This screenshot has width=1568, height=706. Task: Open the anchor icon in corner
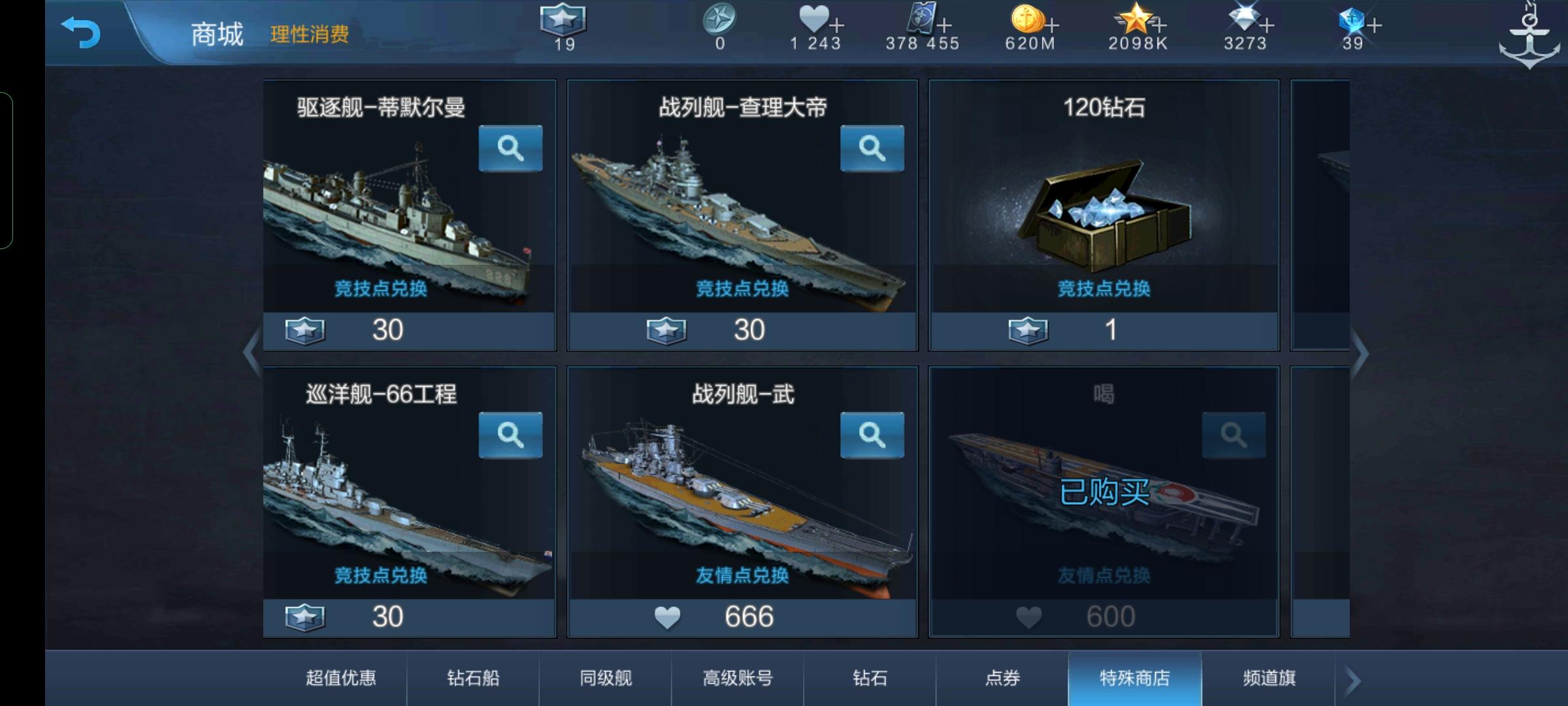(1529, 36)
